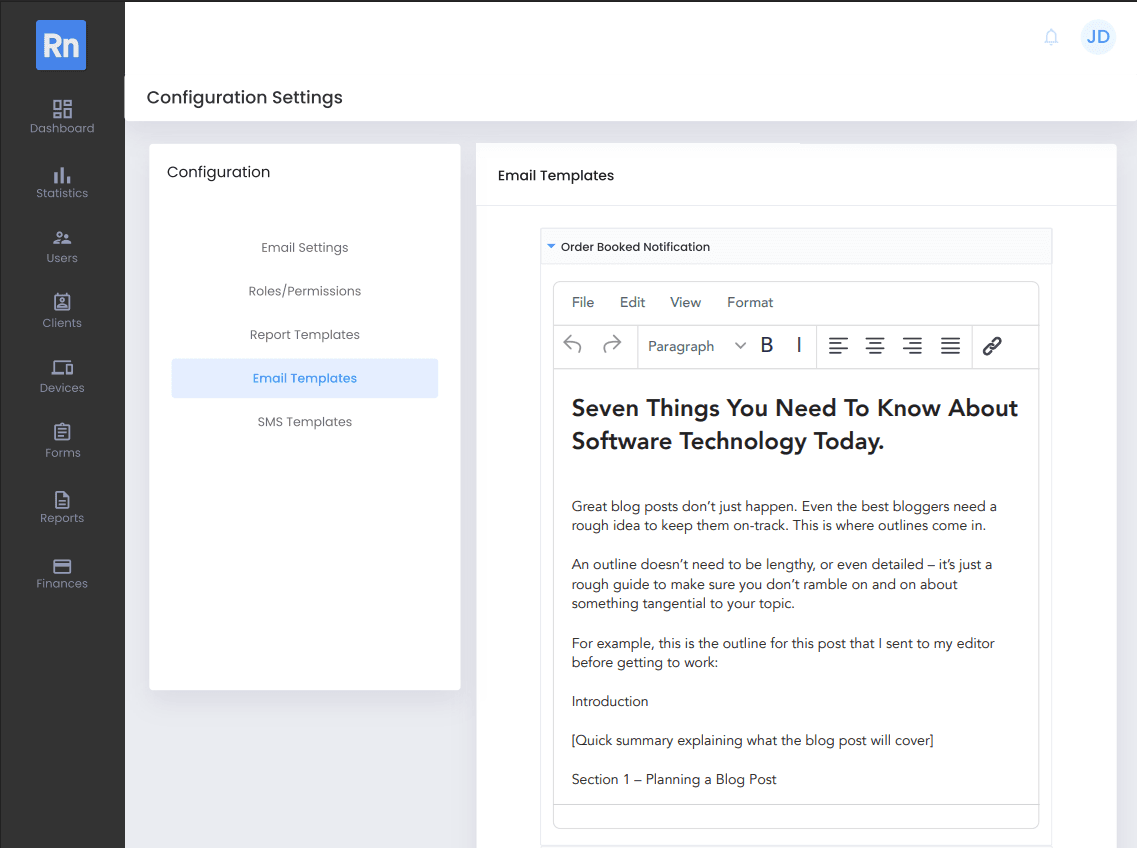The width and height of the screenshot is (1137, 848).
Task: Collapse the Order Booked Notification section
Action: click(551, 247)
